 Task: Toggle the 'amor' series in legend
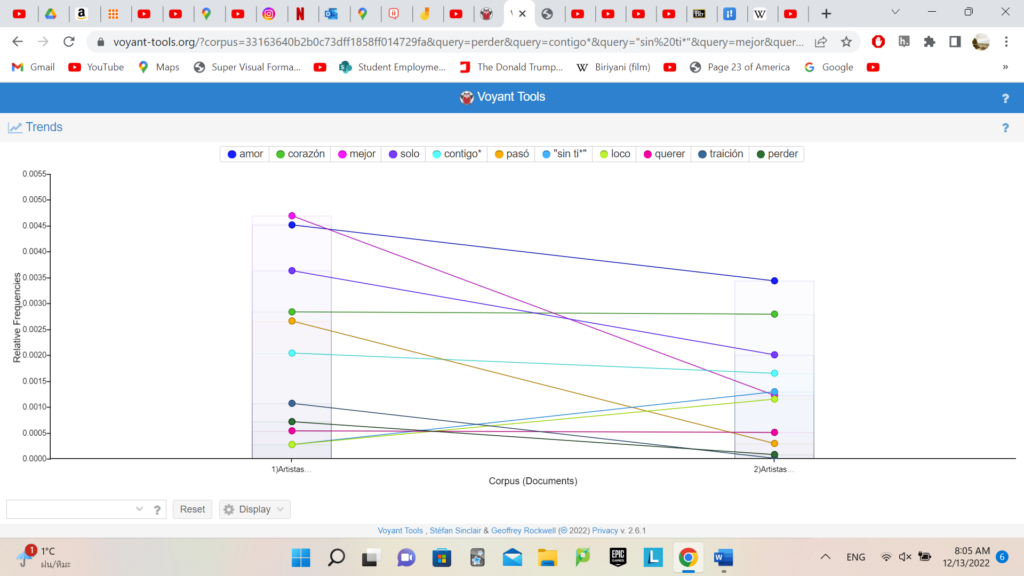coord(246,154)
